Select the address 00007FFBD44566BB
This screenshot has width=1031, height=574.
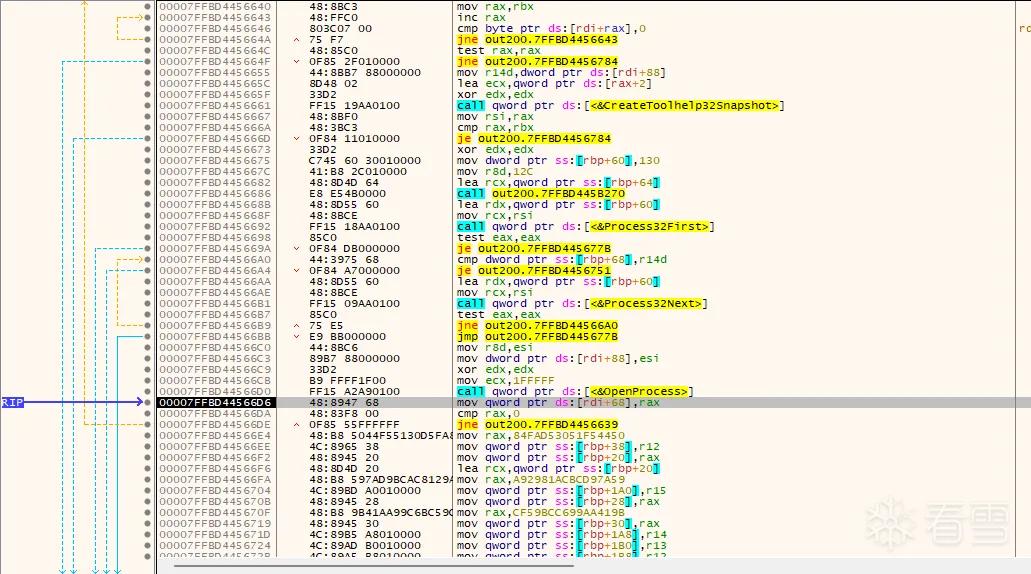pos(215,337)
